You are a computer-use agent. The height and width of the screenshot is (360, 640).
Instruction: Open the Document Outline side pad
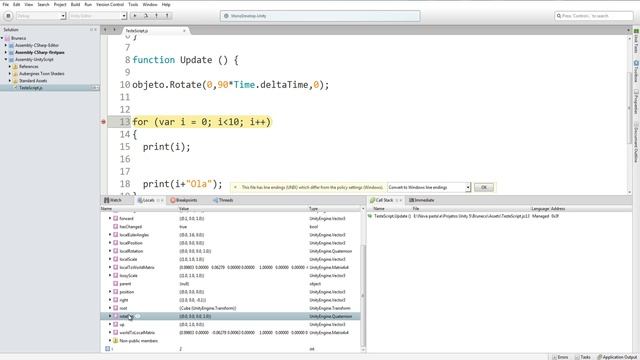[636, 142]
